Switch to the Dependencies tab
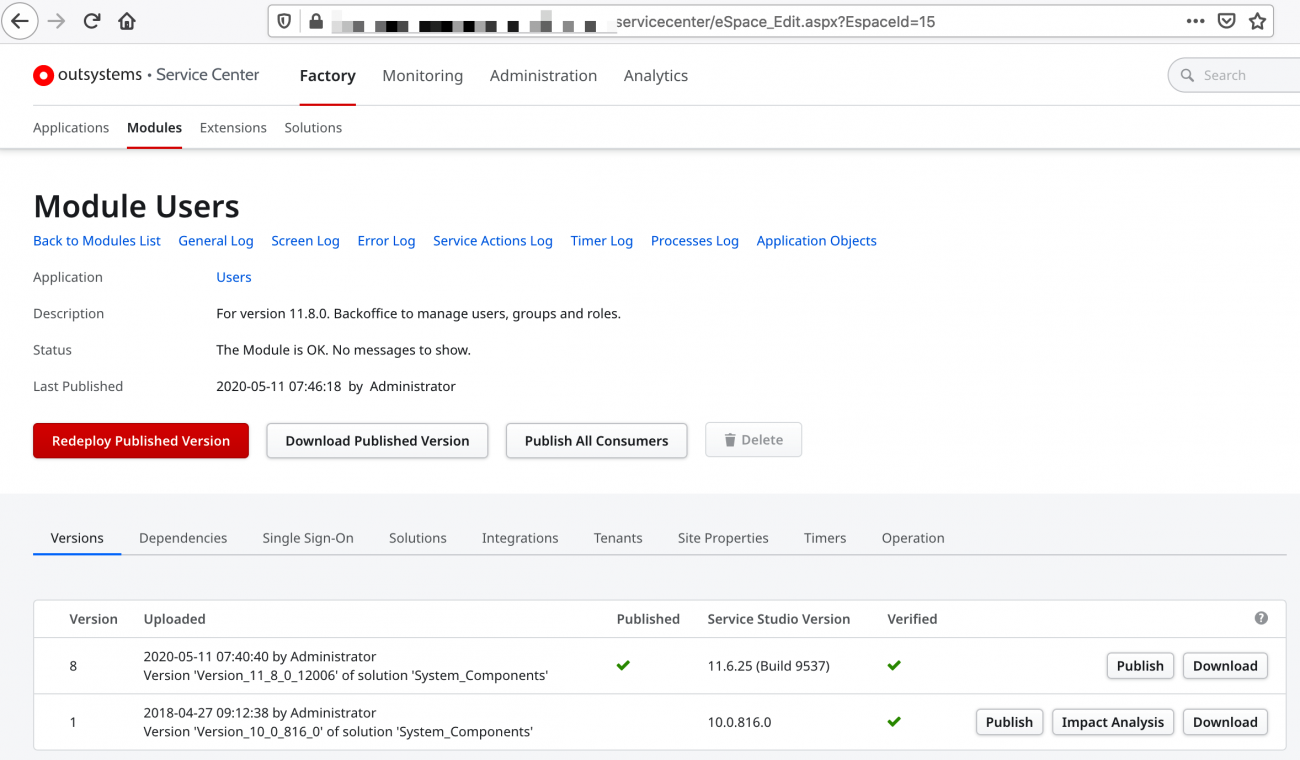Viewport: 1300px width, 760px height. (x=183, y=538)
